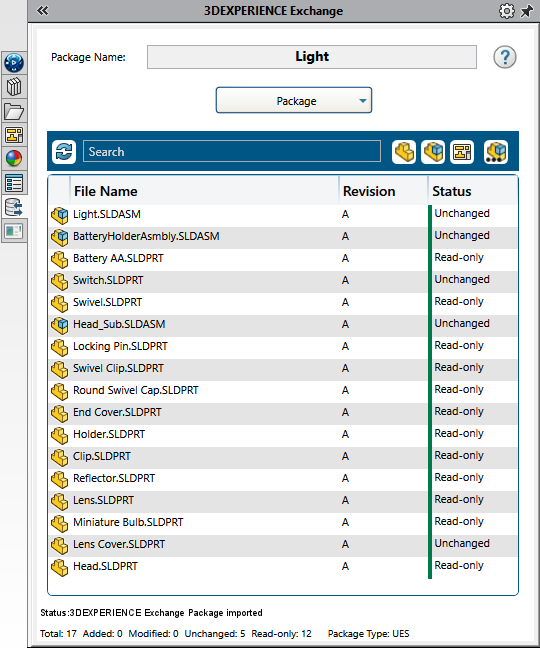Open the Design Library sidebar tab
Screen dimensions: 540x648
click(x=14, y=87)
